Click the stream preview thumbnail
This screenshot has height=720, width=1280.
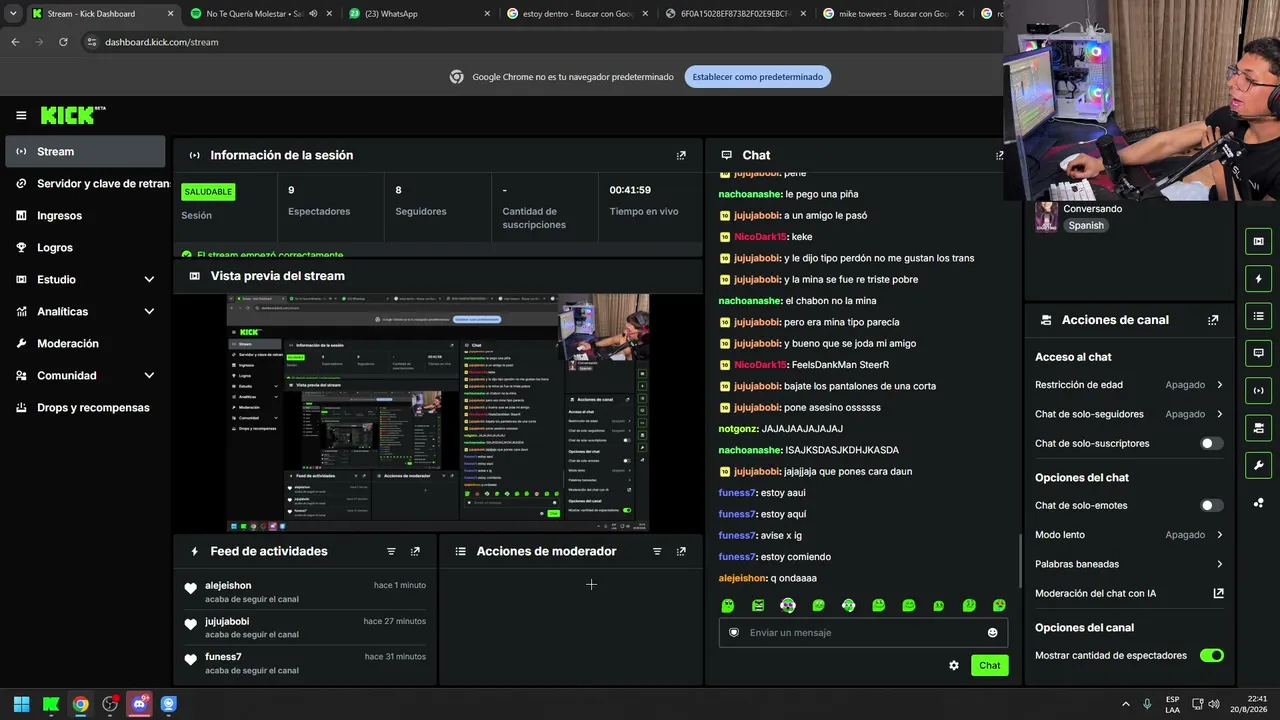click(438, 413)
